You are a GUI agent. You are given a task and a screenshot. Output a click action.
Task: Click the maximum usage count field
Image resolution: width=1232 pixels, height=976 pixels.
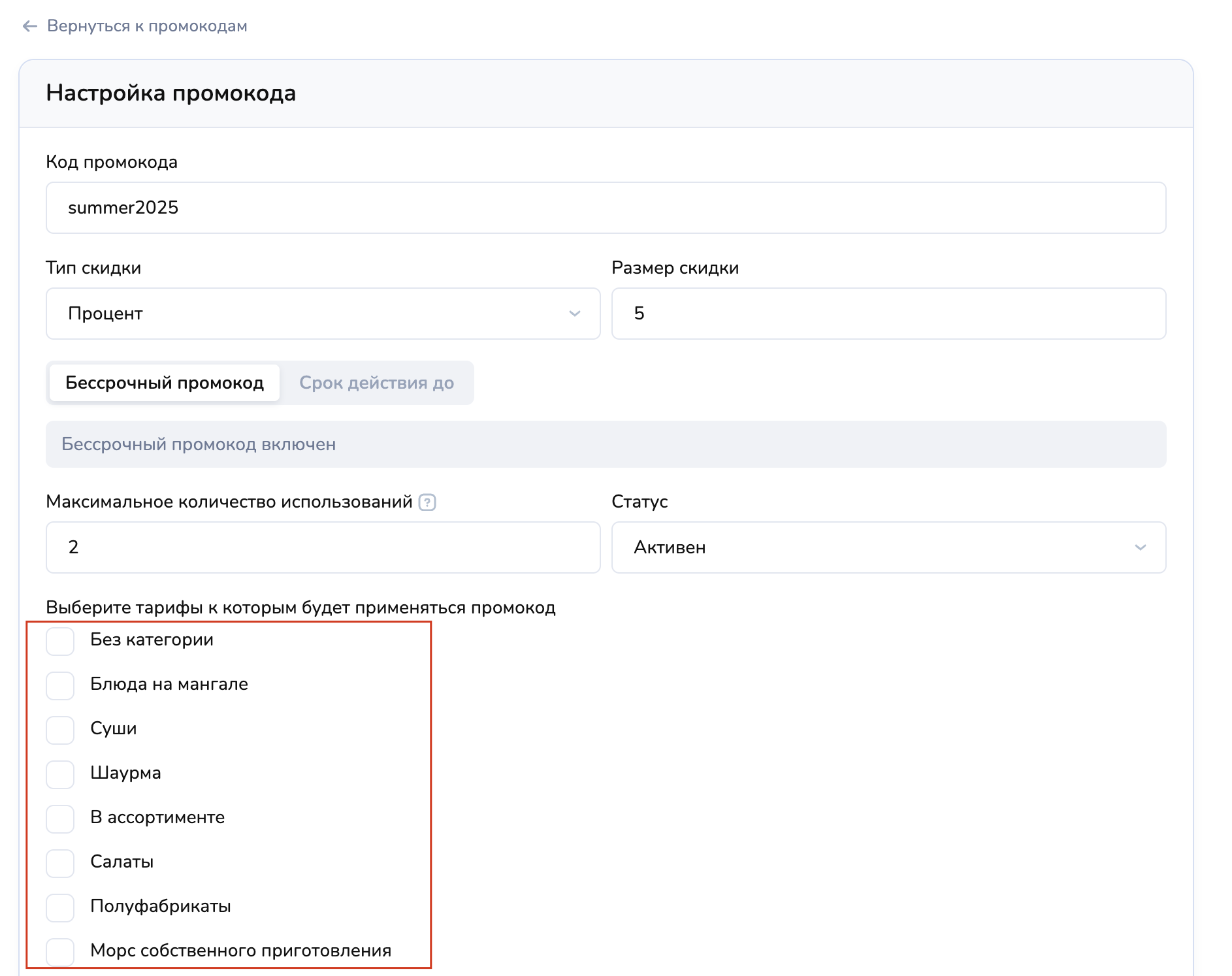click(323, 547)
